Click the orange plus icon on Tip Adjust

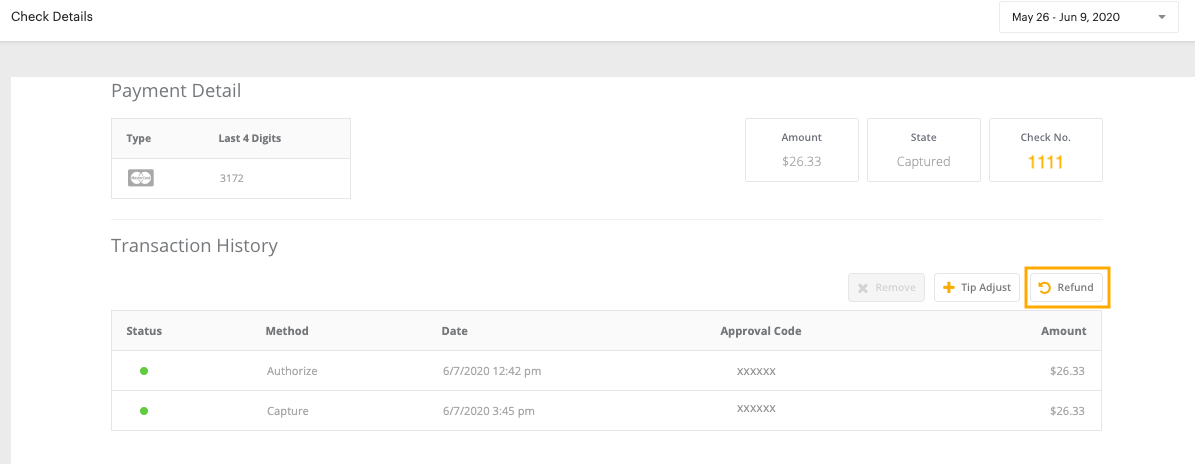(x=949, y=287)
